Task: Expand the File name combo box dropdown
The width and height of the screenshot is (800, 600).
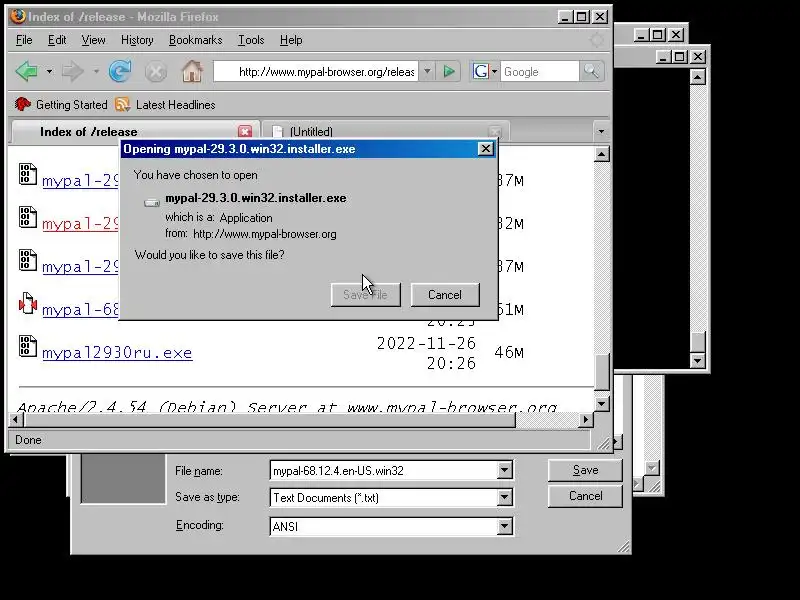Action: click(x=505, y=470)
